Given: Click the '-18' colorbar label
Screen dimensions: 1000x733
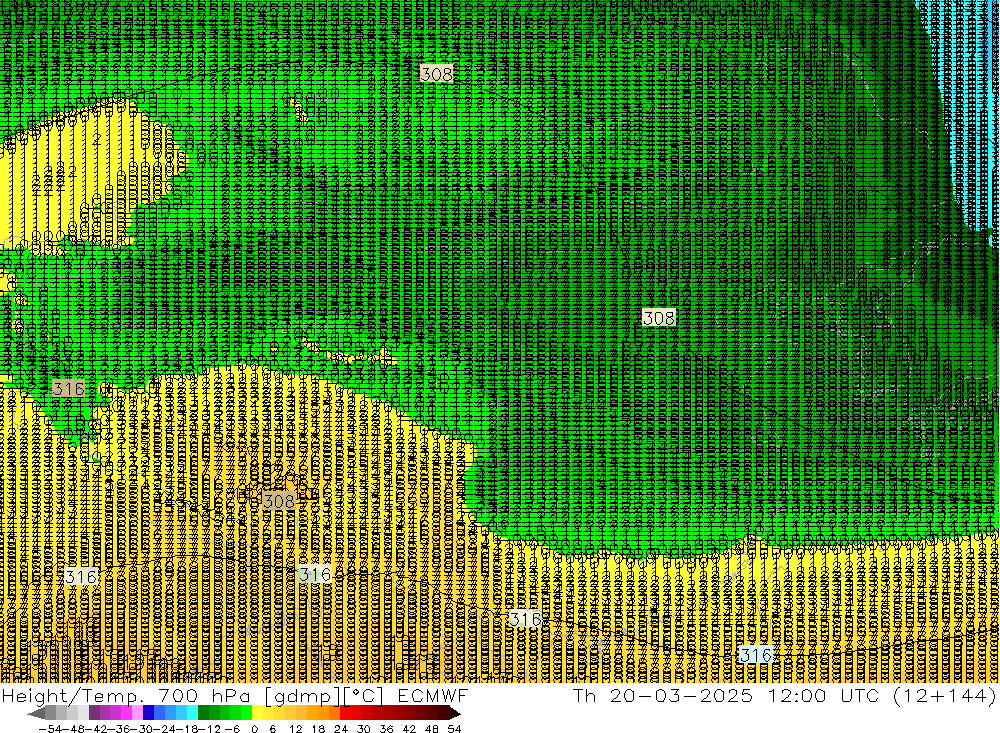Looking at the screenshot, I should pyautogui.click(x=188, y=729).
